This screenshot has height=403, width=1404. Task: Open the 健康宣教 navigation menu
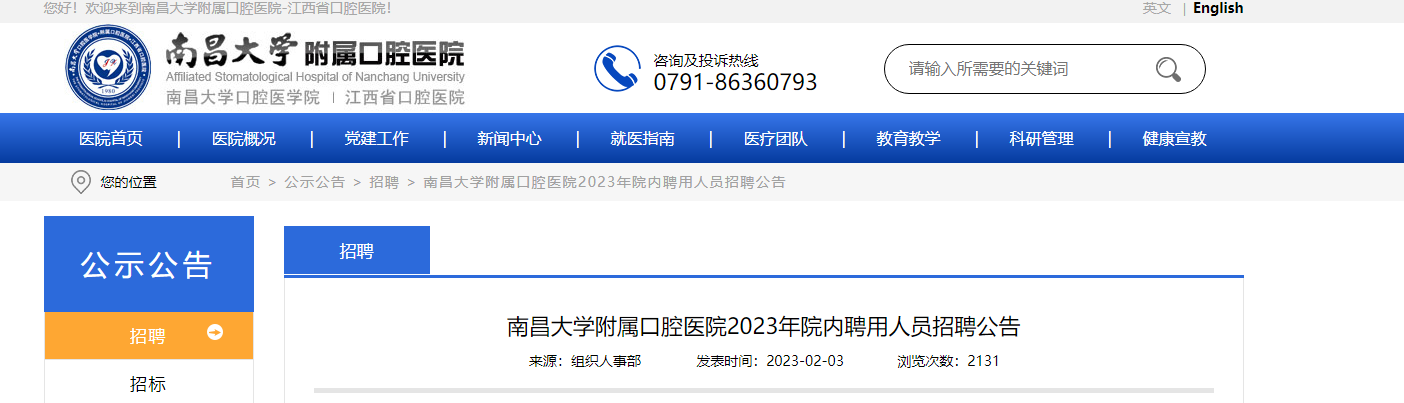pos(1175,139)
